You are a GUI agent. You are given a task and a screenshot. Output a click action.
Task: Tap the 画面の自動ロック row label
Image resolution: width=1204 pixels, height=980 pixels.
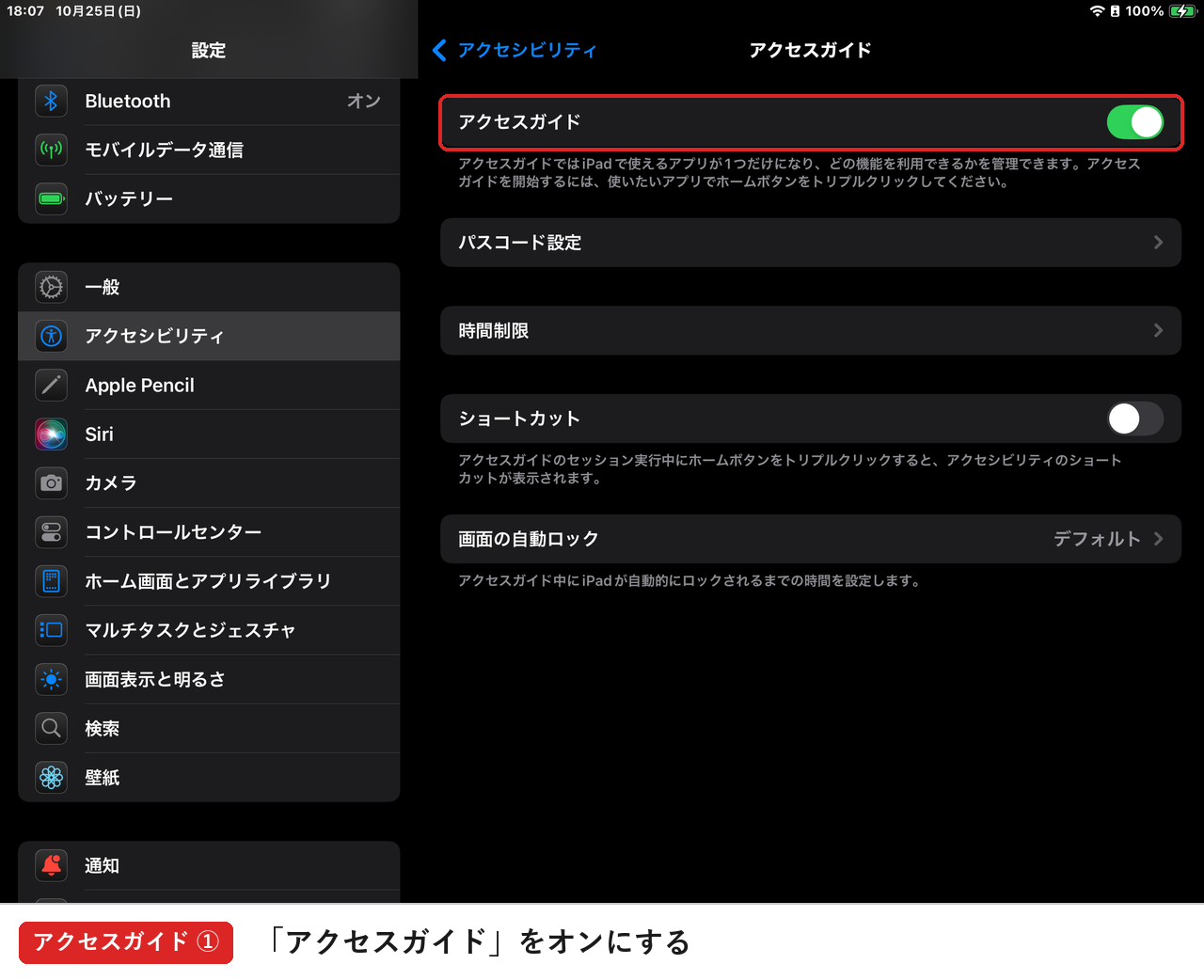528,539
